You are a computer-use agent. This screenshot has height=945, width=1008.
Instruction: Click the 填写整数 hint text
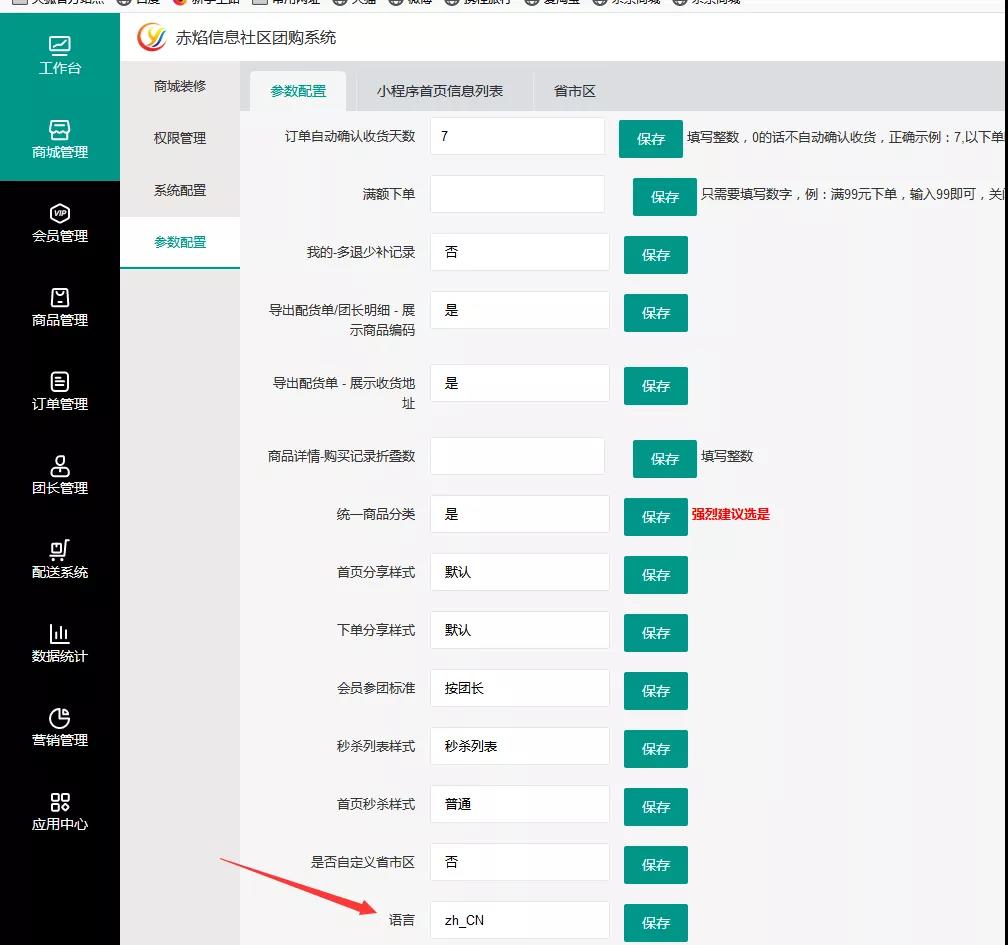(727, 456)
